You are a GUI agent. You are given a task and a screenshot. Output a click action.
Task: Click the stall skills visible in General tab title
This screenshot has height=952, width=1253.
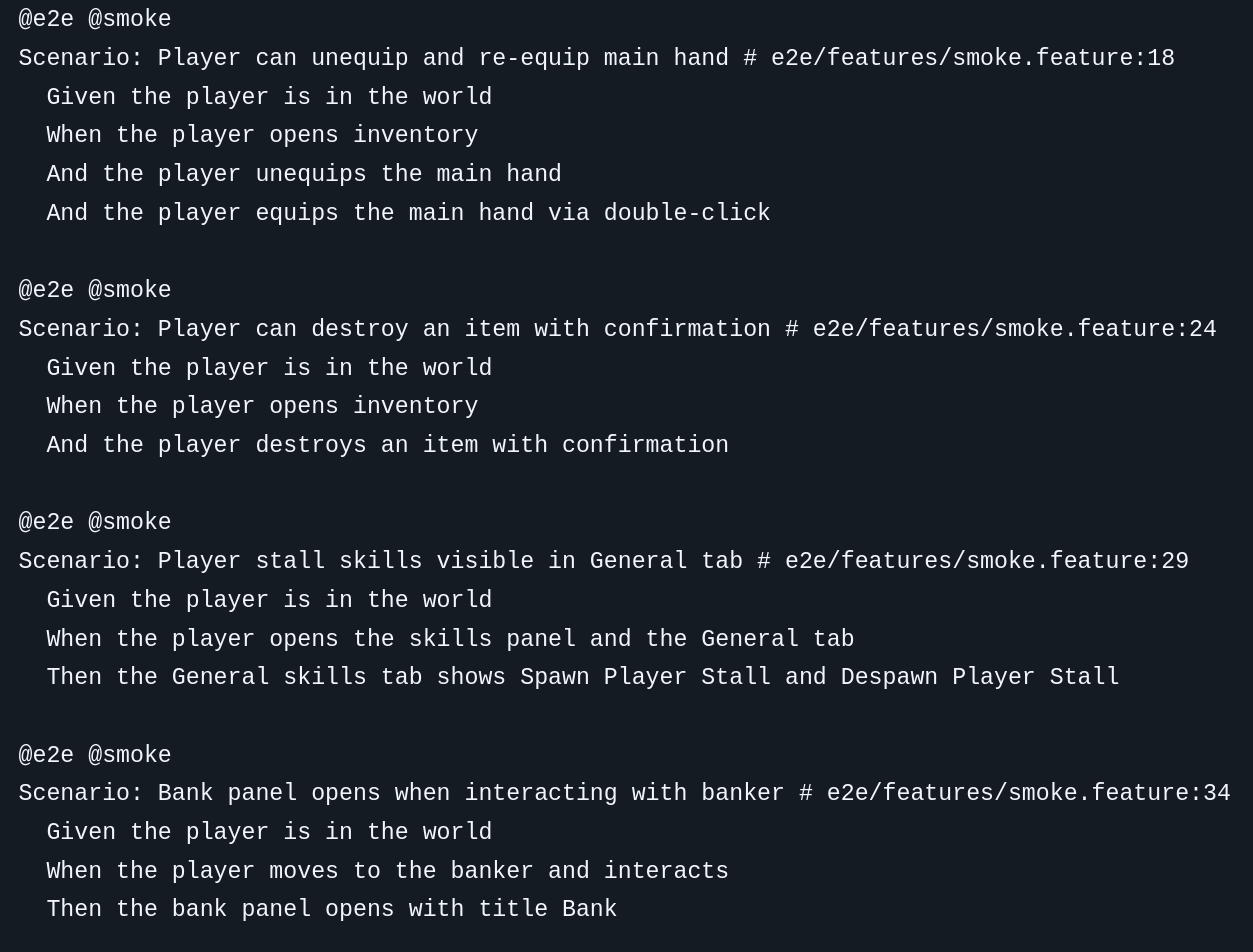450,561
